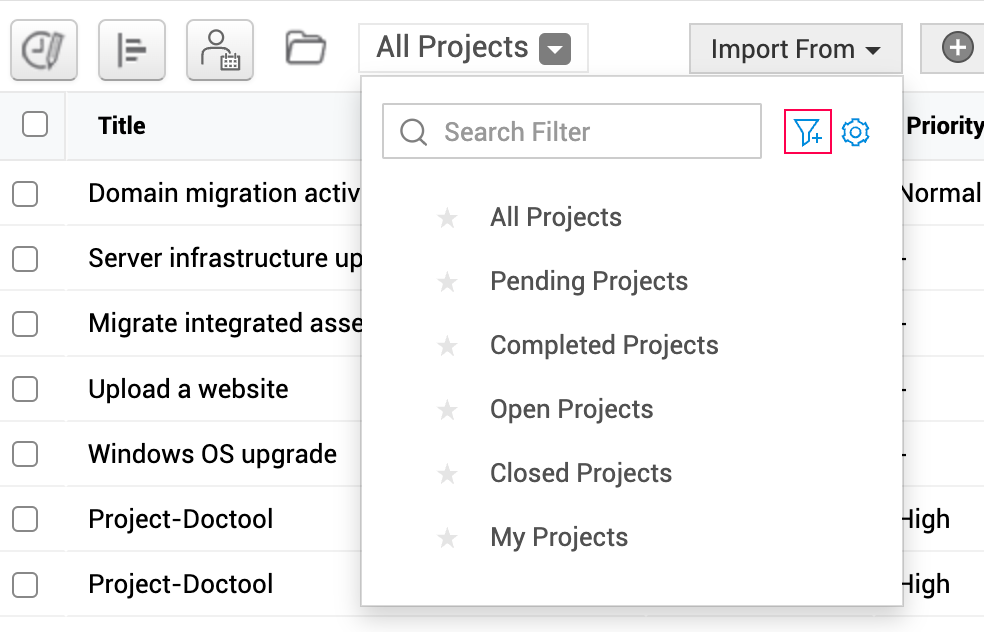The width and height of the screenshot is (984, 632).
Task: Pick Closed Projects in the filter list
Action: 580,474
